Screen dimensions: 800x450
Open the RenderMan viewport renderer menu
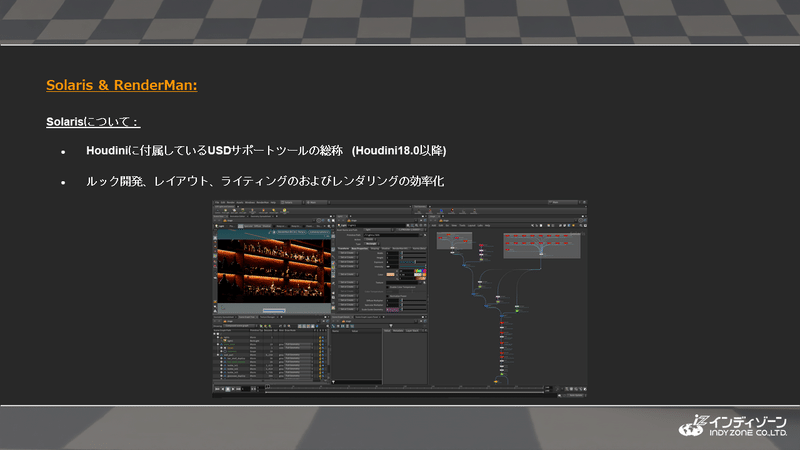click(291, 232)
